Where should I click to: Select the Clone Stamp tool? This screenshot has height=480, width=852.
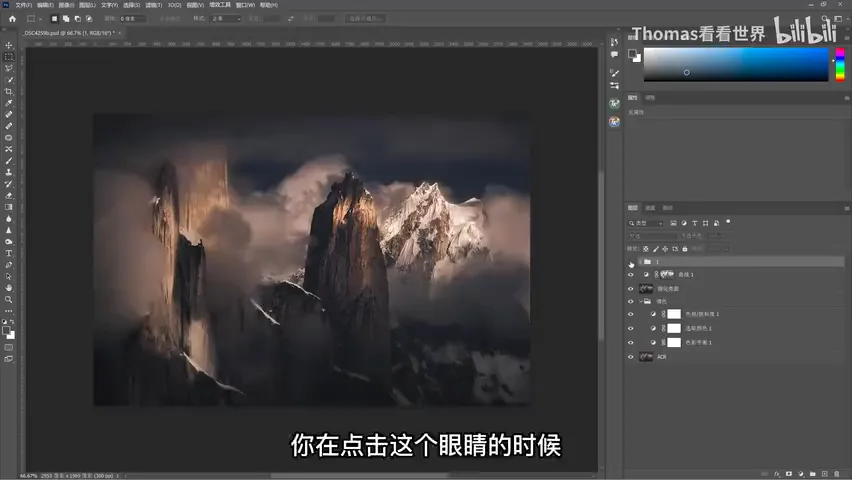pos(9,172)
